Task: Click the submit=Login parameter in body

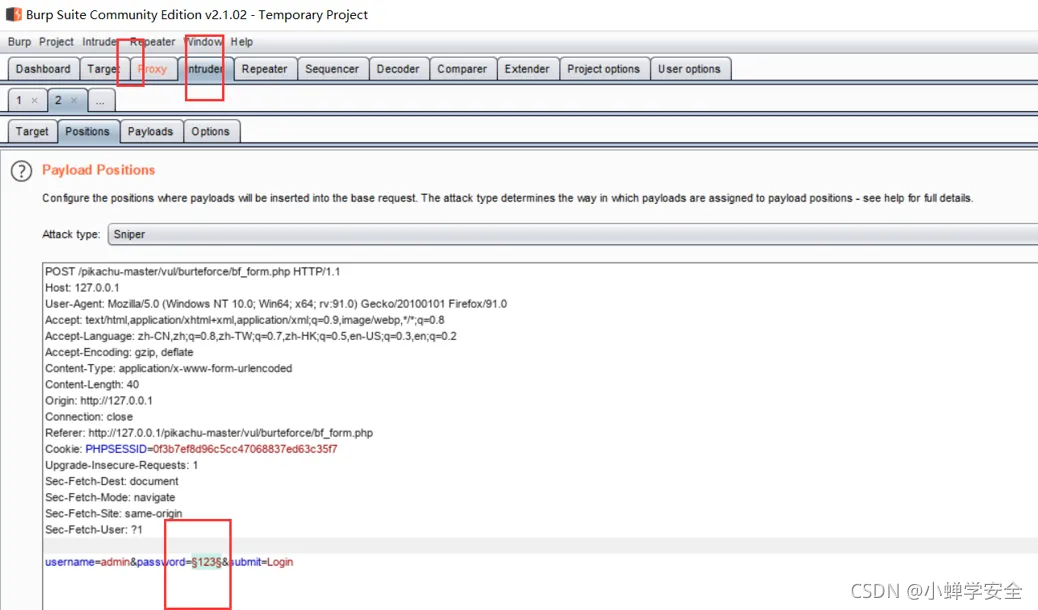Action: 261,562
